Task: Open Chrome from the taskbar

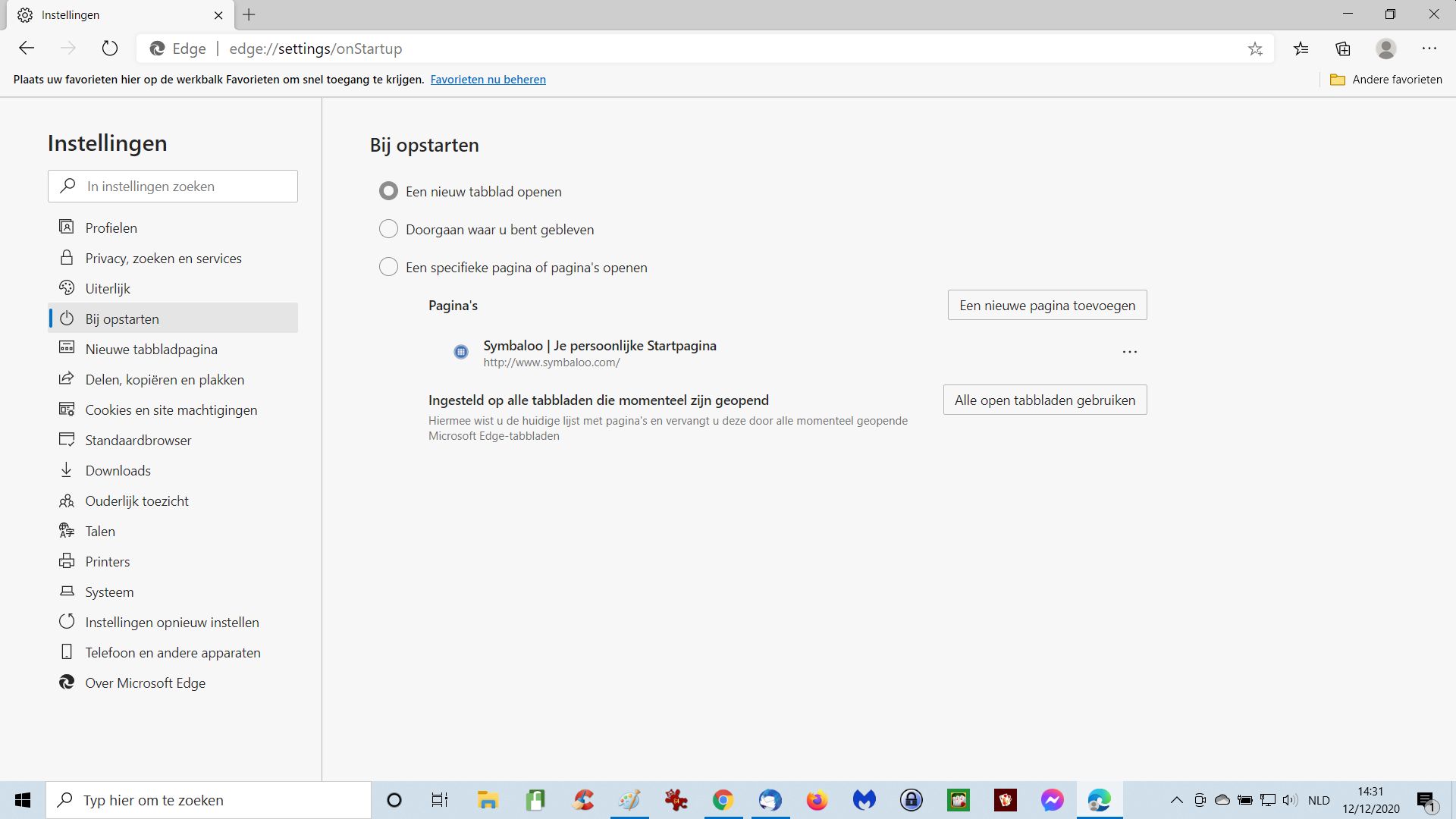Action: point(723,800)
